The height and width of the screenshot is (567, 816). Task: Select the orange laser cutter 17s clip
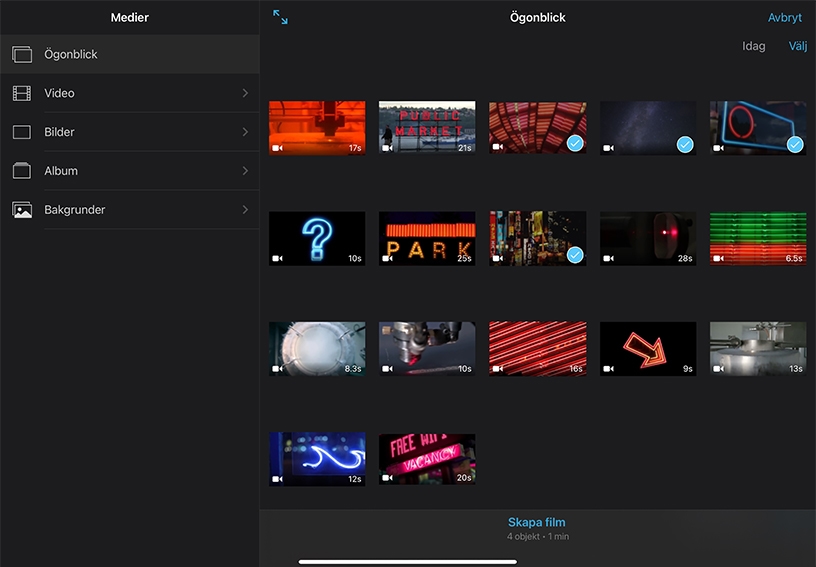317,128
